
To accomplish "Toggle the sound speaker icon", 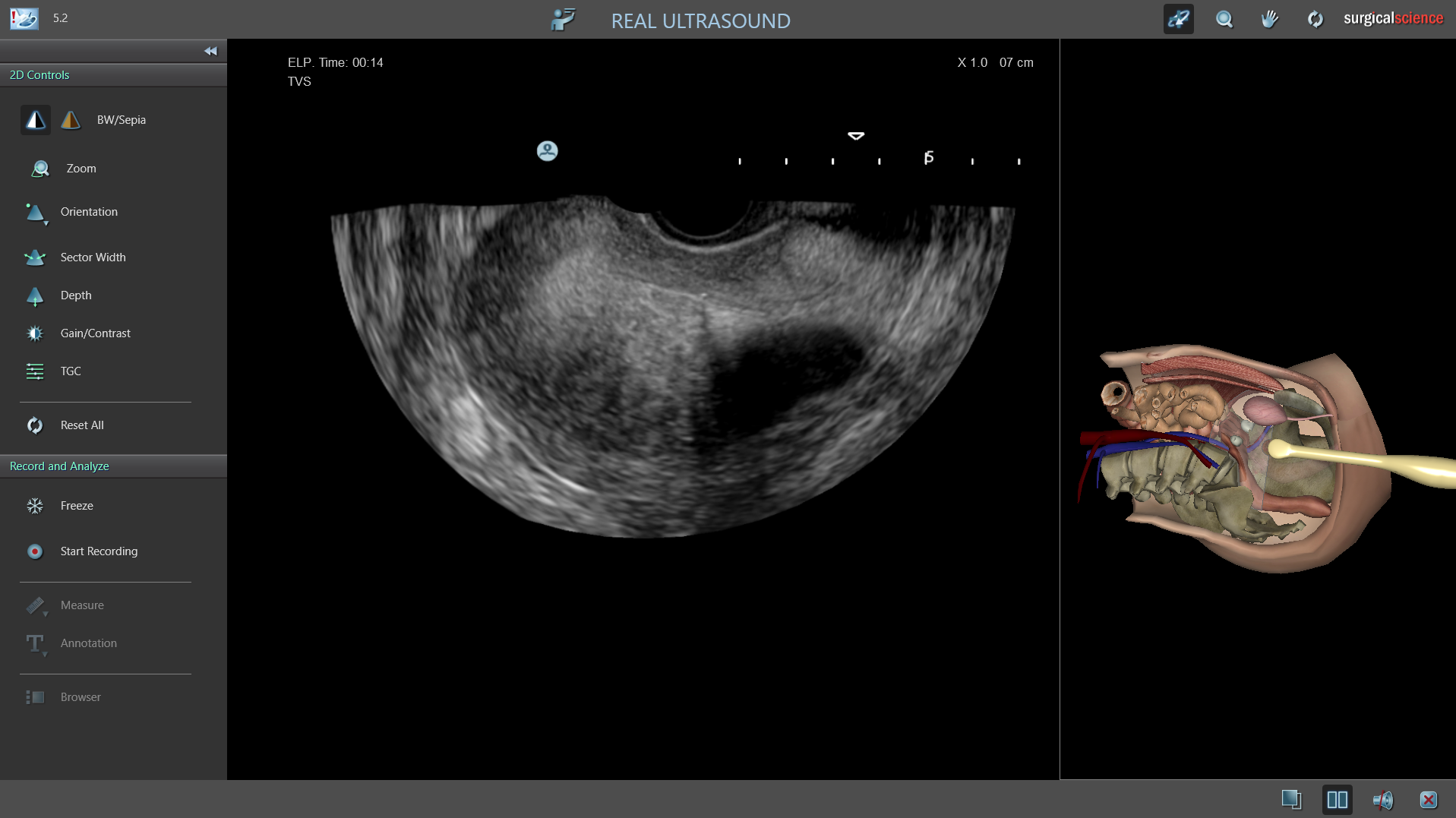I will click(x=1382, y=800).
